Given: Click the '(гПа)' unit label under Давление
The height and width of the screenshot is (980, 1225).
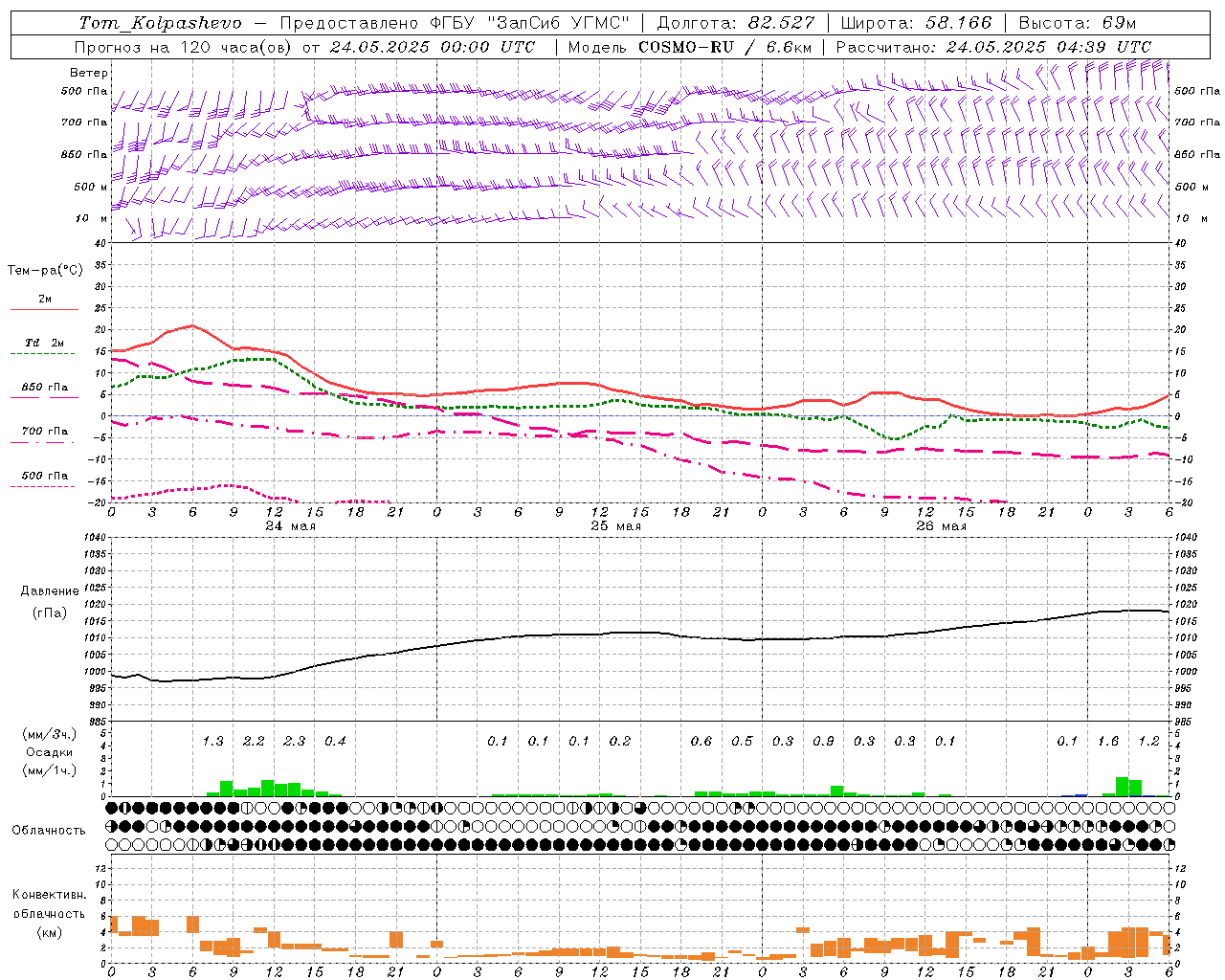Looking at the screenshot, I should [x=50, y=613].
